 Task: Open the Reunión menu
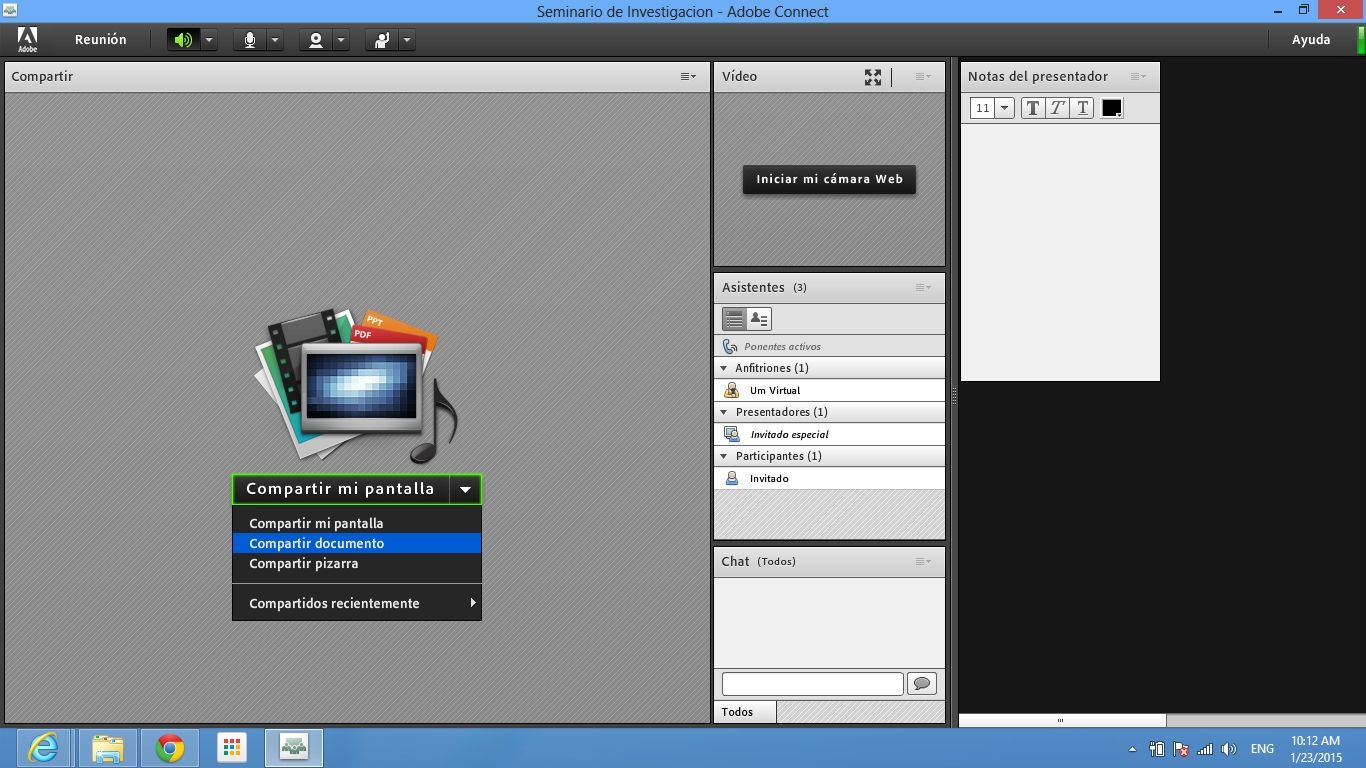tap(101, 40)
